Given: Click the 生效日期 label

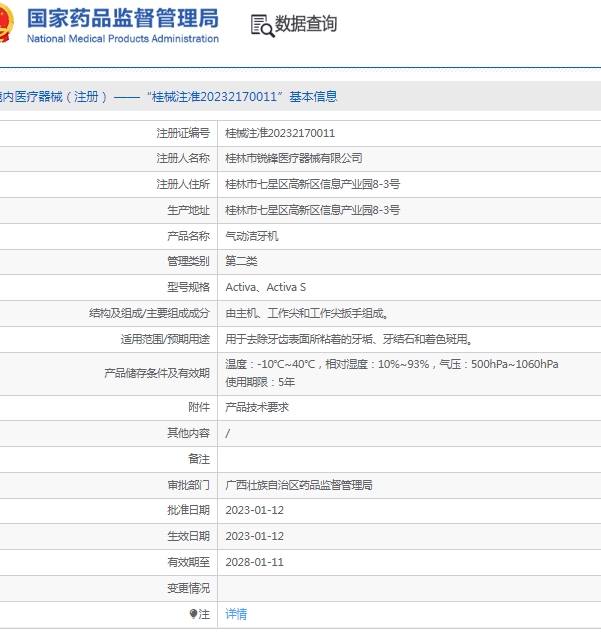Looking at the screenshot, I should (x=188, y=536).
